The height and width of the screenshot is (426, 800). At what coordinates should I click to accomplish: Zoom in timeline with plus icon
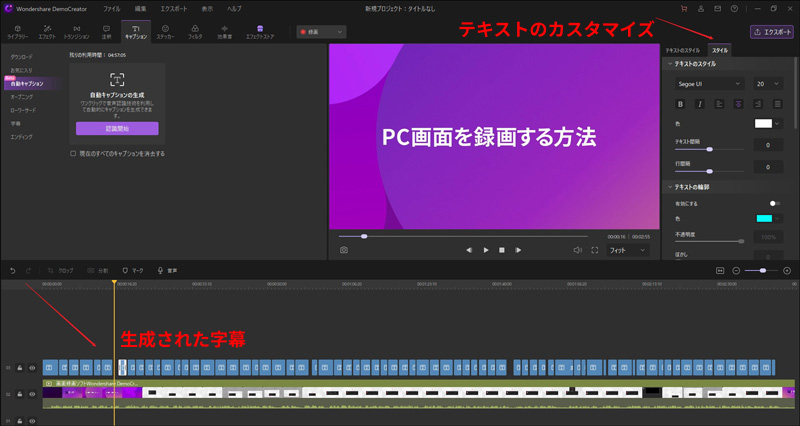[x=787, y=270]
